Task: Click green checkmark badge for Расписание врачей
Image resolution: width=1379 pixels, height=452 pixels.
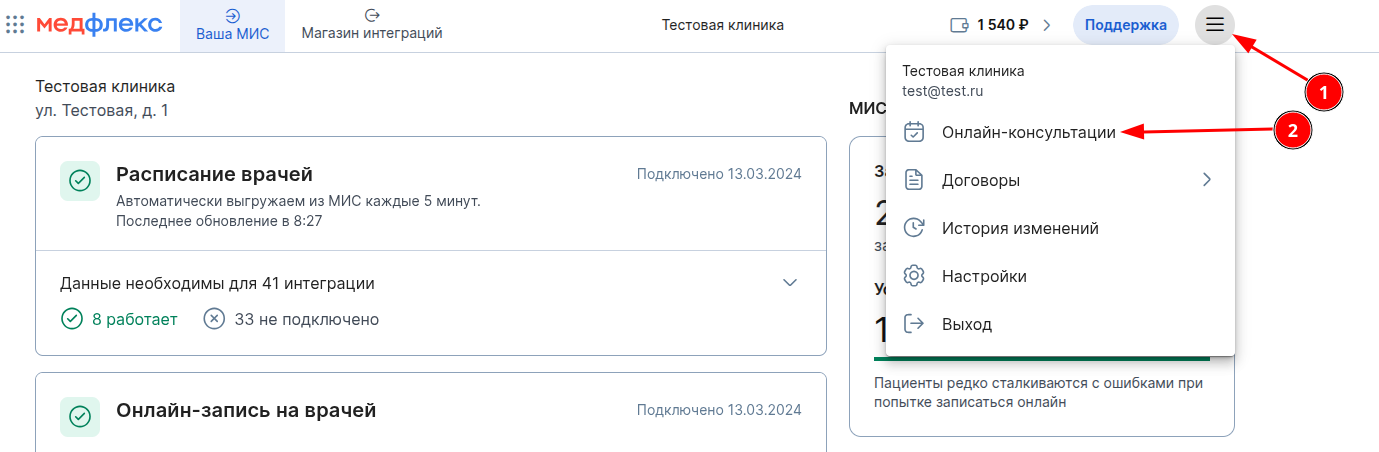Action: pyautogui.click(x=80, y=181)
